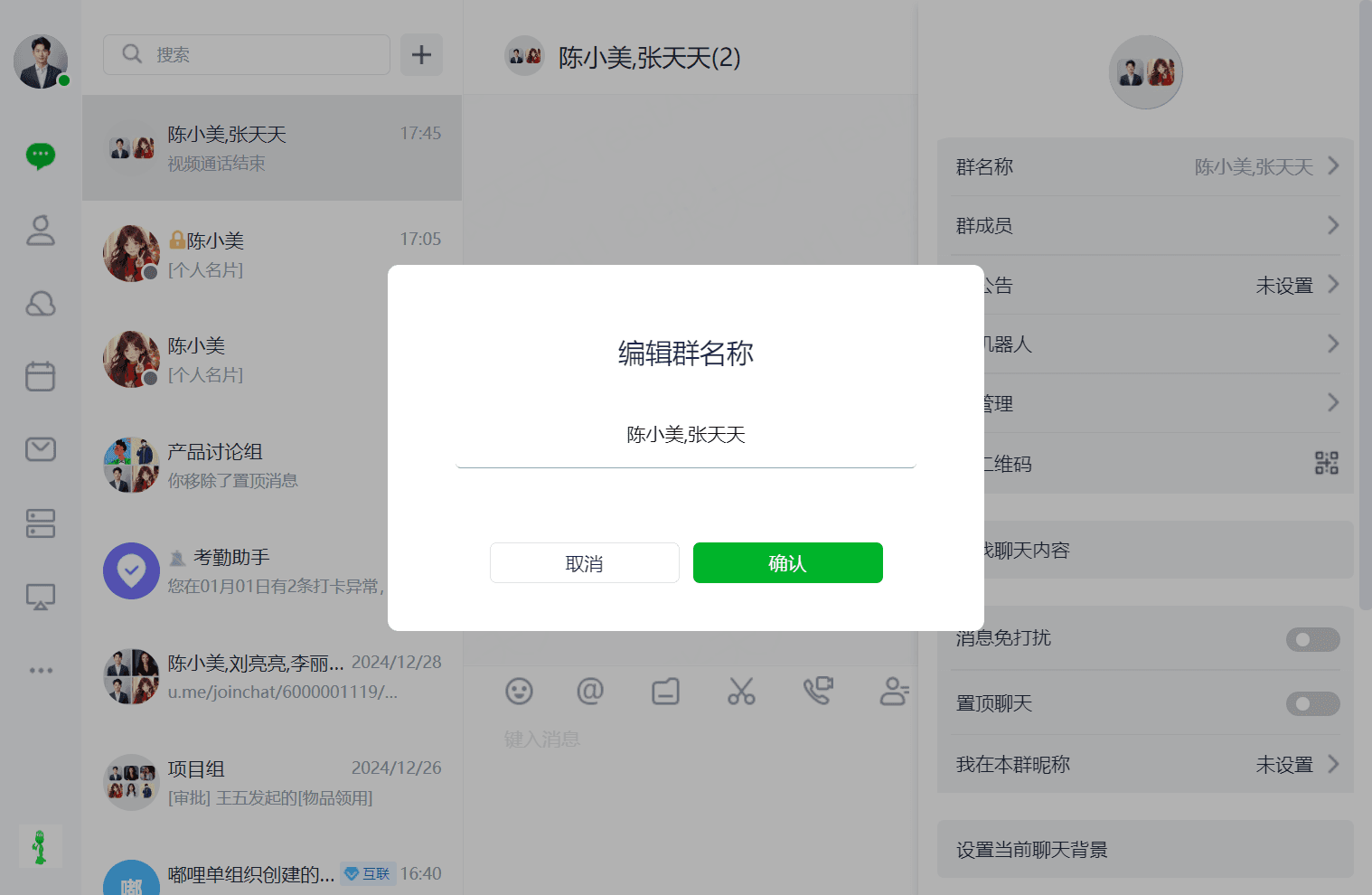Click the 确认 button
The width and height of the screenshot is (1372, 895).
click(x=788, y=563)
